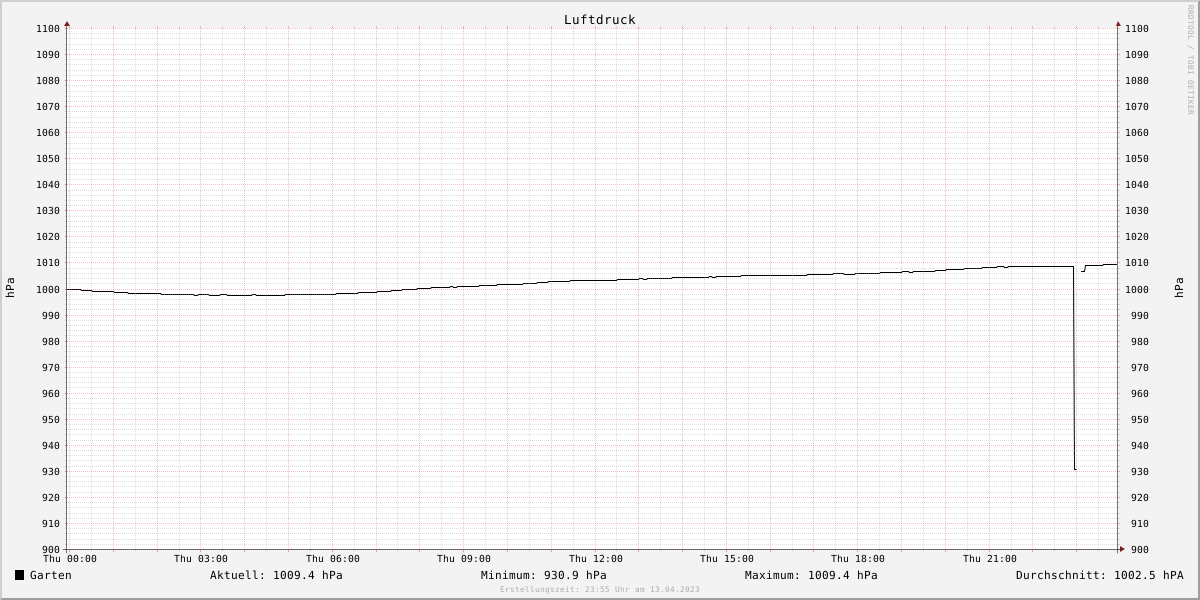The image size is (1200, 600).
Task: Click the red arrow tip ending the time axis
Action: [1121, 549]
